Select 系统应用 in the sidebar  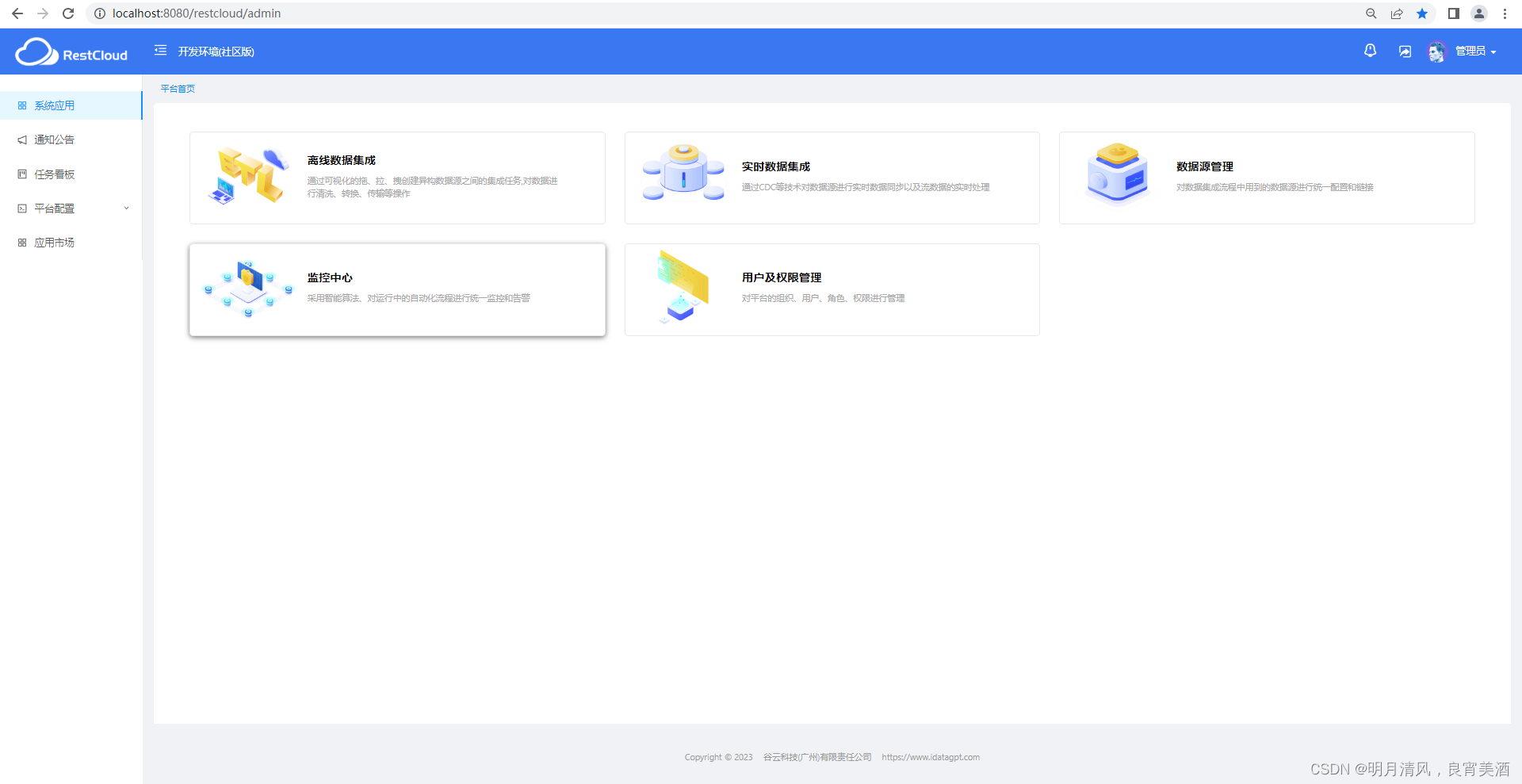54,105
